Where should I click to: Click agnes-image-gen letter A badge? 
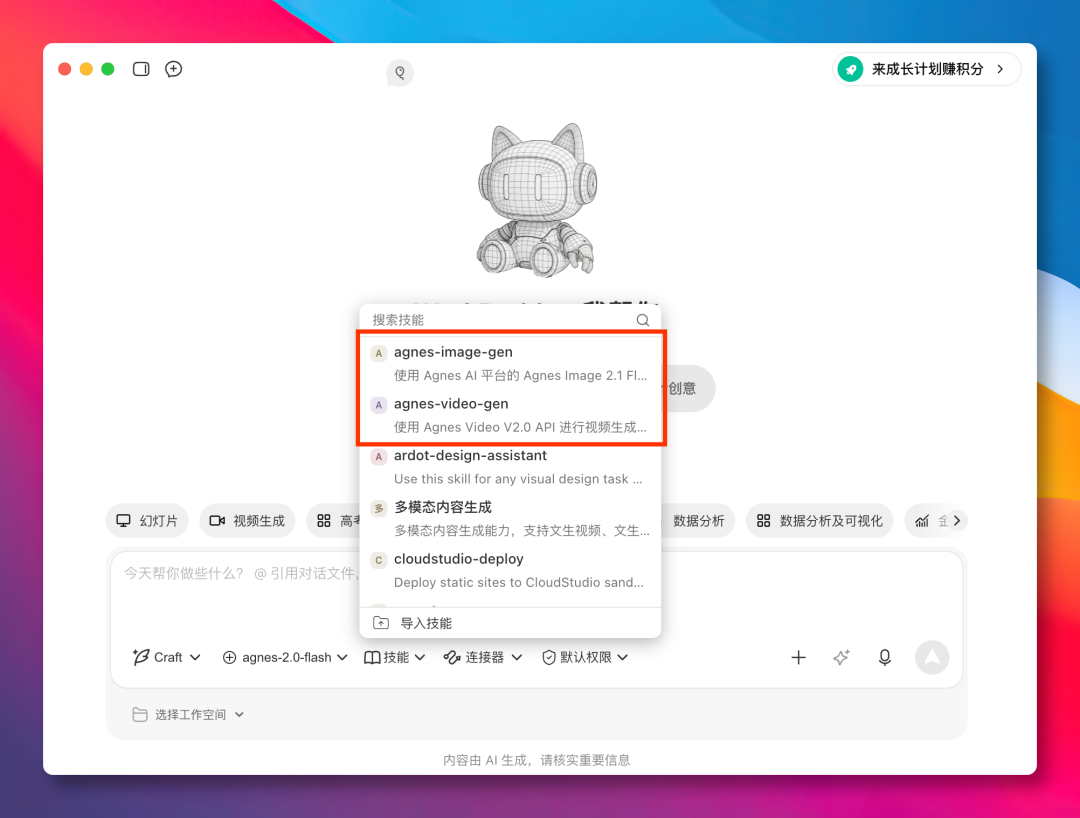click(378, 353)
